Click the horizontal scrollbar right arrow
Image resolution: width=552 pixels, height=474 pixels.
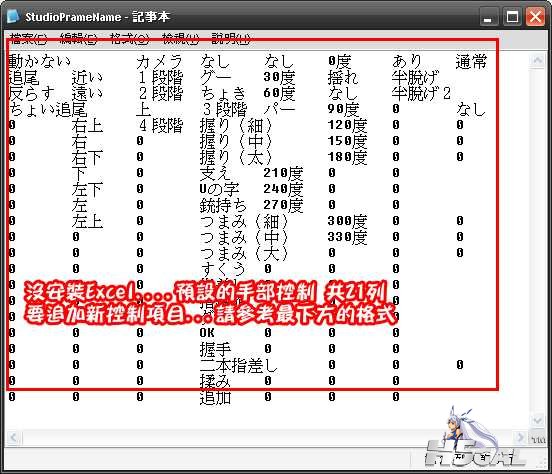520,438
